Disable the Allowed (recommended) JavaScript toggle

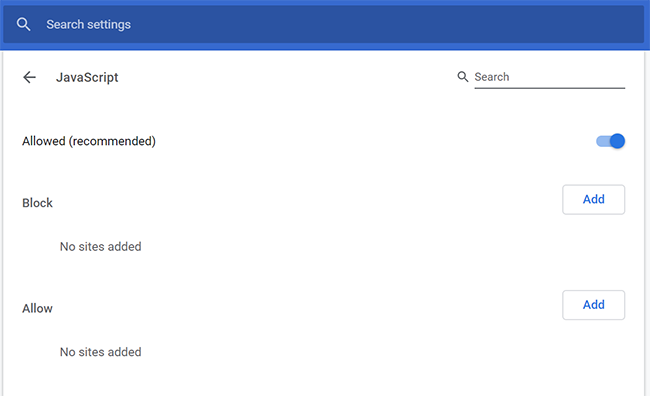point(610,141)
